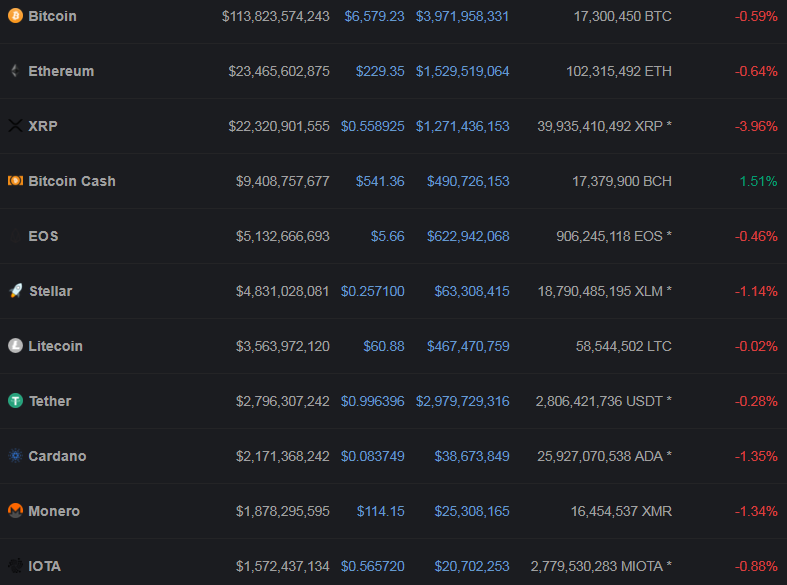Screen dimensions: 787x585
Task: Select XRP change -3.96%
Action: click(x=756, y=126)
